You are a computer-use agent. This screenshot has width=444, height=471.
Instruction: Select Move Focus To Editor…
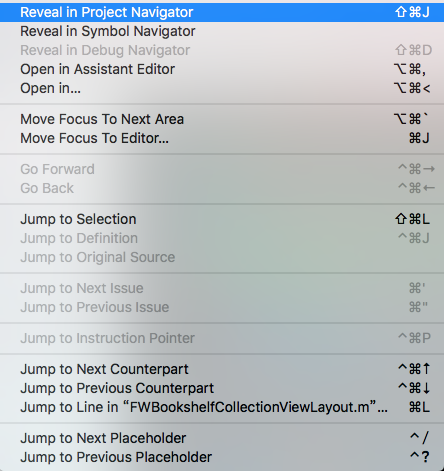pos(222,138)
